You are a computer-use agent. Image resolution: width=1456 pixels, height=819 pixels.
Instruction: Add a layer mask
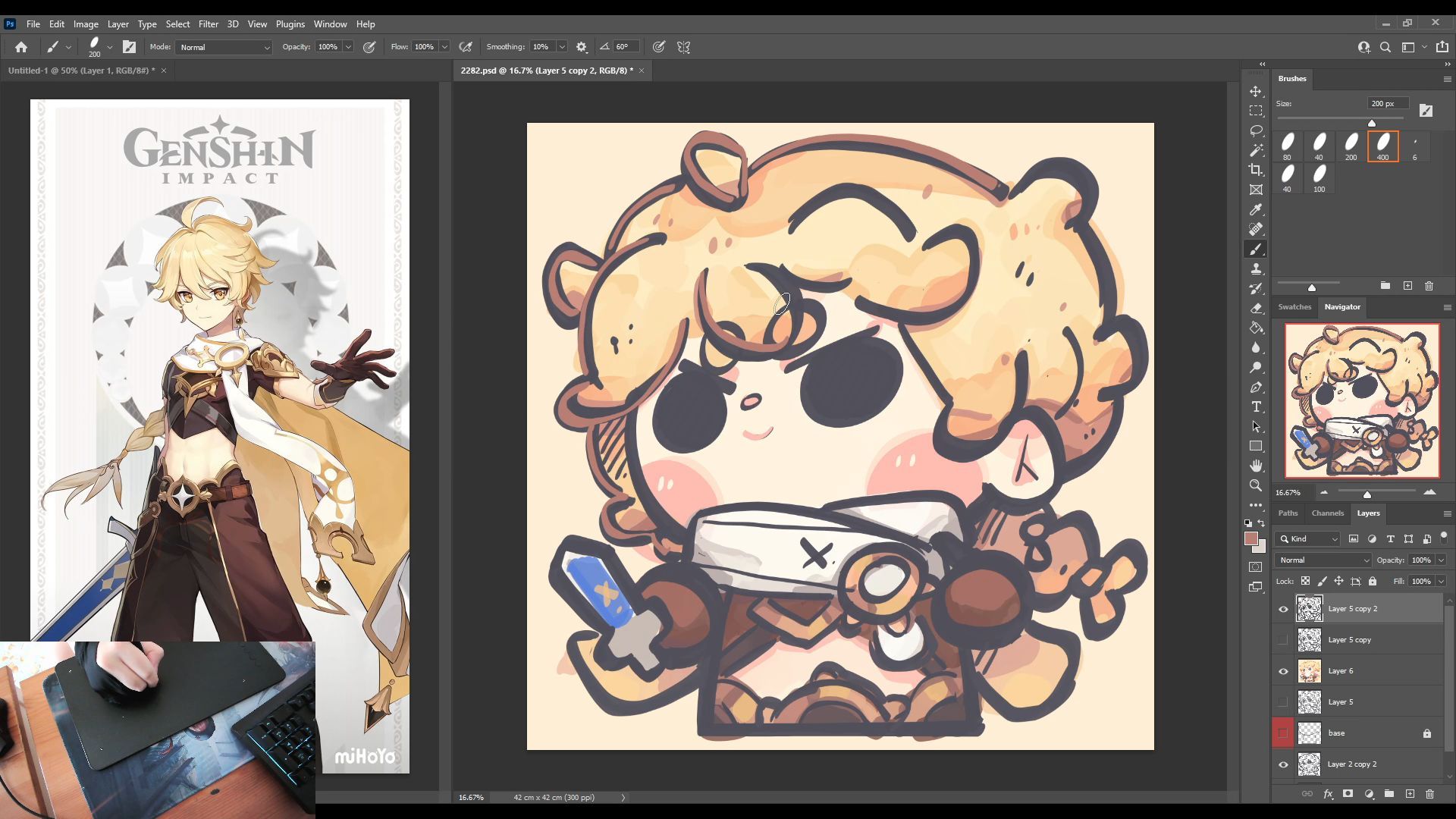click(x=1348, y=794)
